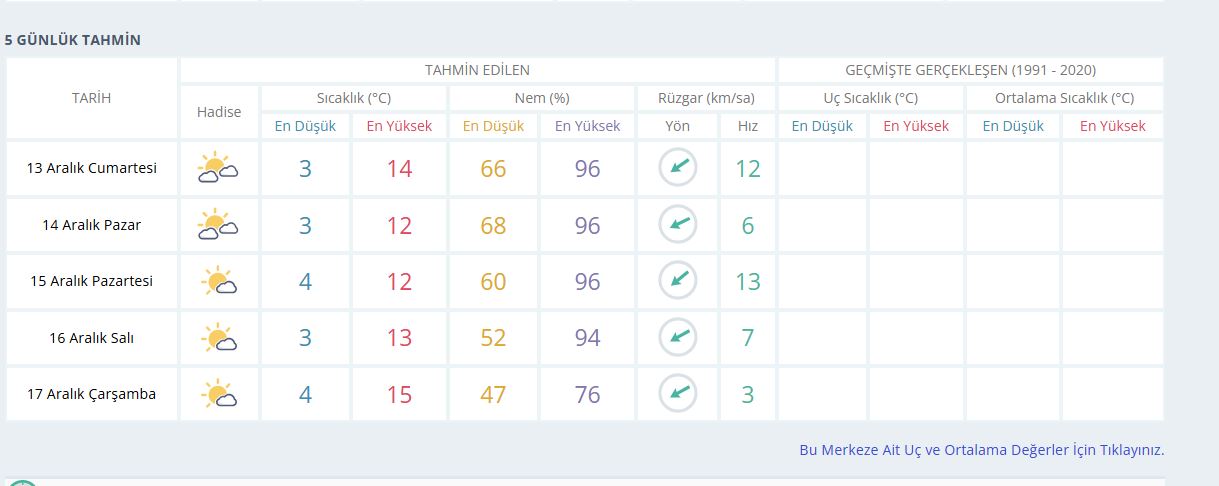The height and width of the screenshot is (486, 1219).
Task: Click wind direction arrow for 13 Aralık Cumartesi
Action: [677, 168]
